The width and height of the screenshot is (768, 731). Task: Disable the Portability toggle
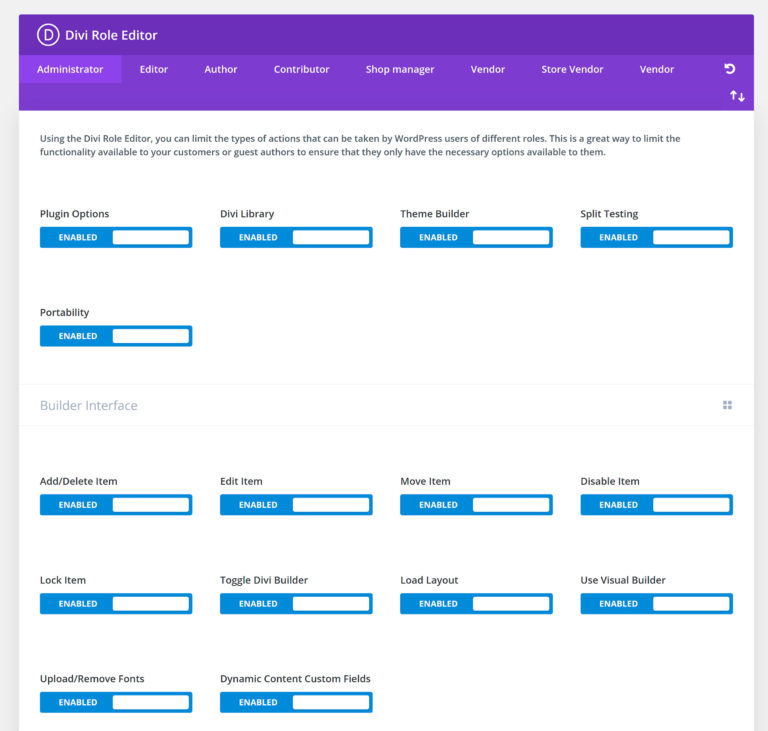pos(116,336)
